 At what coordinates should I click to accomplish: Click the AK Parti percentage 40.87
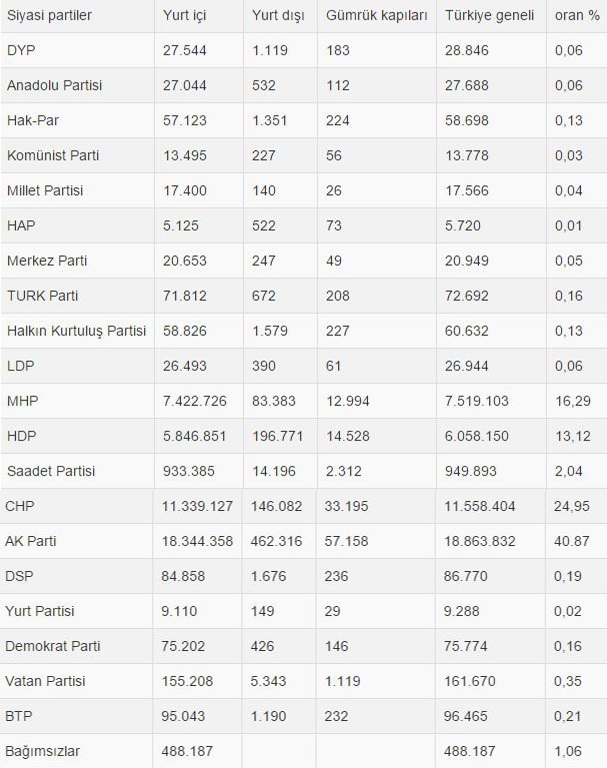click(571, 541)
